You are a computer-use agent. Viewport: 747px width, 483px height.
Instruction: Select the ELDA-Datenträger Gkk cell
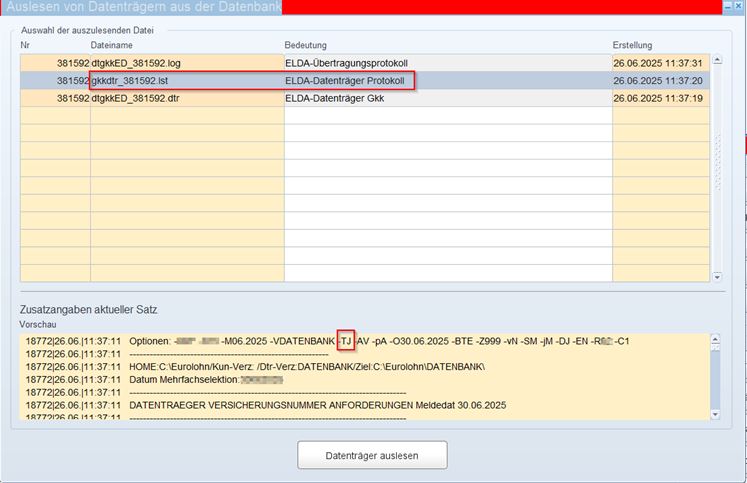[334, 98]
